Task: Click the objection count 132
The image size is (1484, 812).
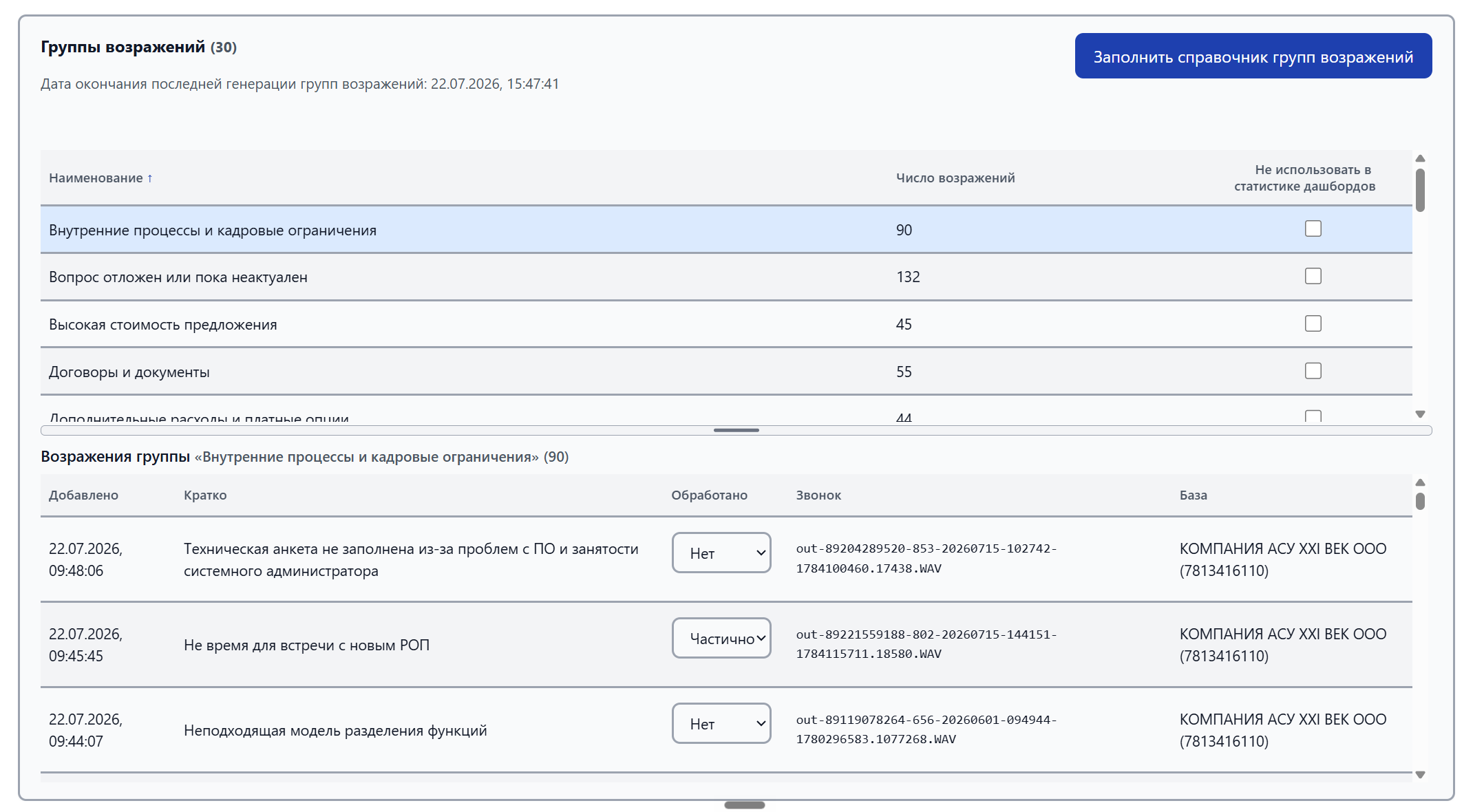Action: pos(908,277)
